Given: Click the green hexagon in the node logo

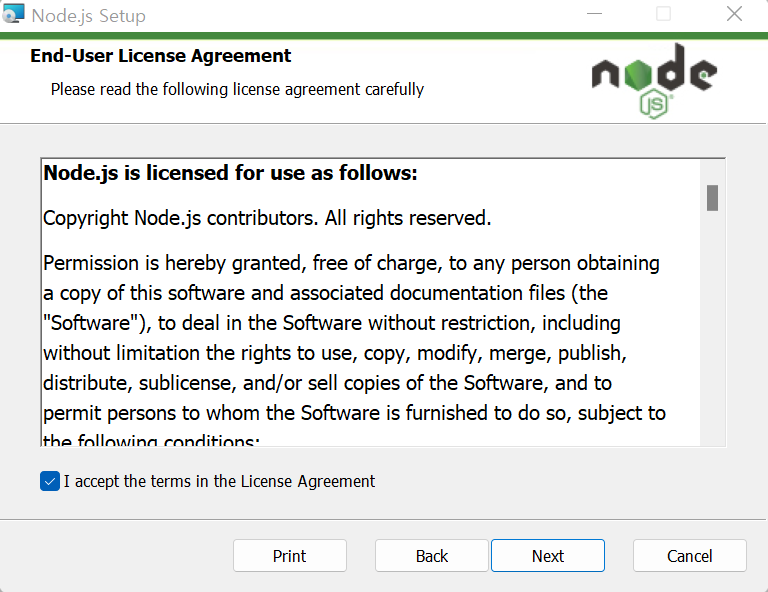Looking at the screenshot, I should click(x=638, y=75).
